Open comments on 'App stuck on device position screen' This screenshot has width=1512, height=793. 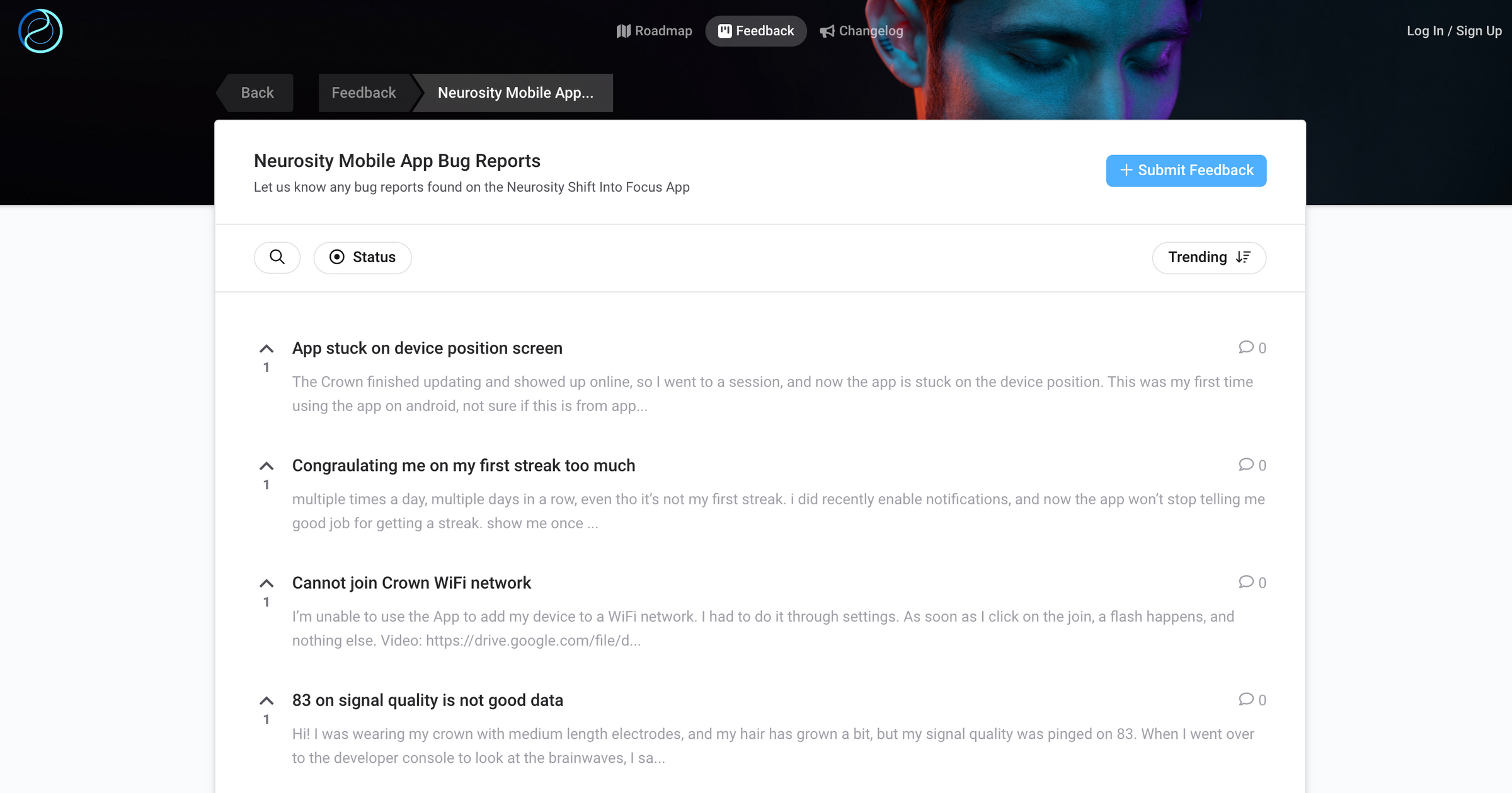(x=1251, y=347)
